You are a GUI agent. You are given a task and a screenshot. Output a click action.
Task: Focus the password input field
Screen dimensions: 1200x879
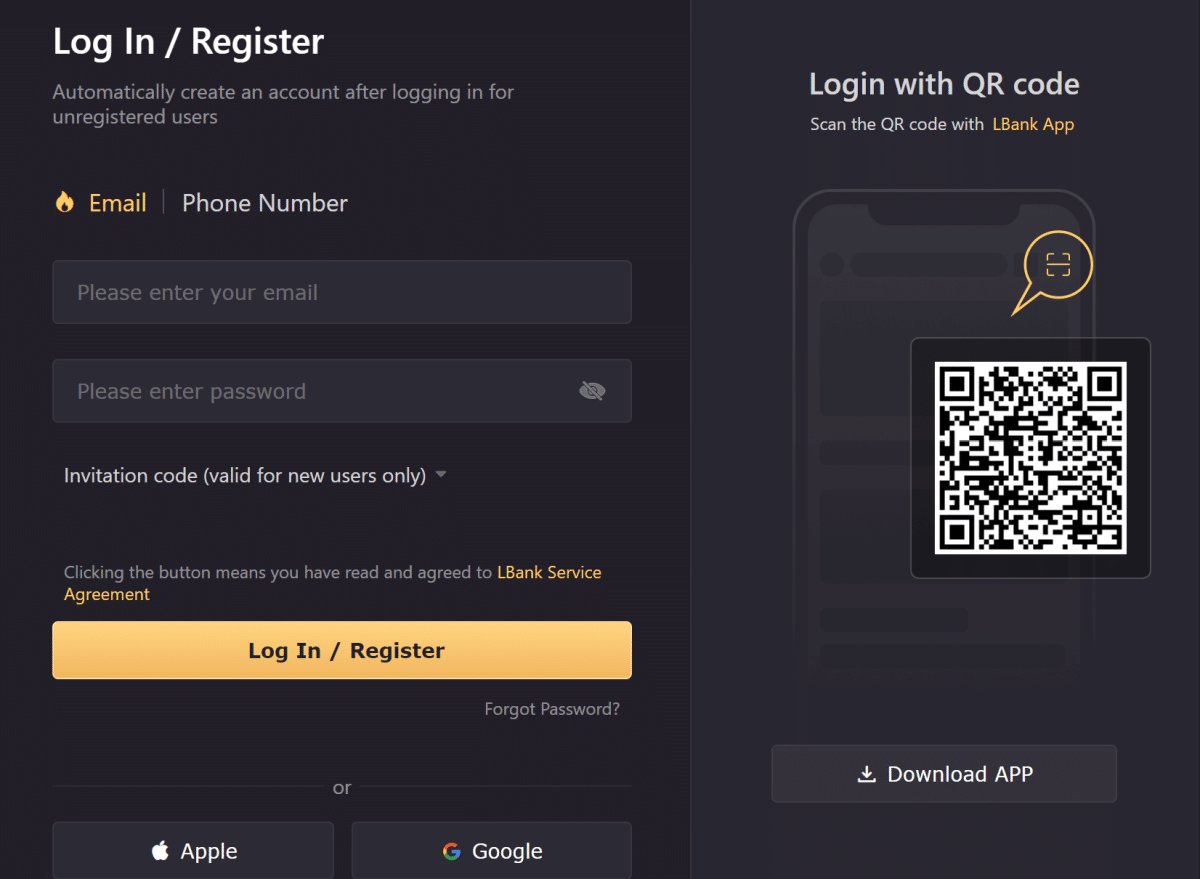coord(342,391)
